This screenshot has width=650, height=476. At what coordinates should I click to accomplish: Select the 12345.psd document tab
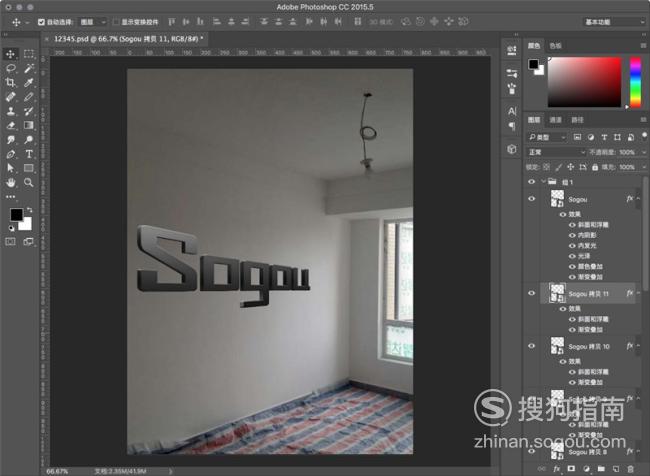click(126, 39)
